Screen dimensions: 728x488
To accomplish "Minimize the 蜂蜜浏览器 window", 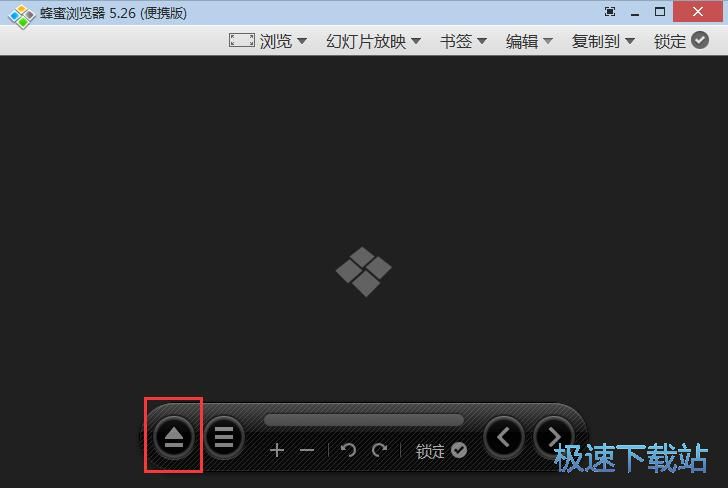I will [635, 13].
